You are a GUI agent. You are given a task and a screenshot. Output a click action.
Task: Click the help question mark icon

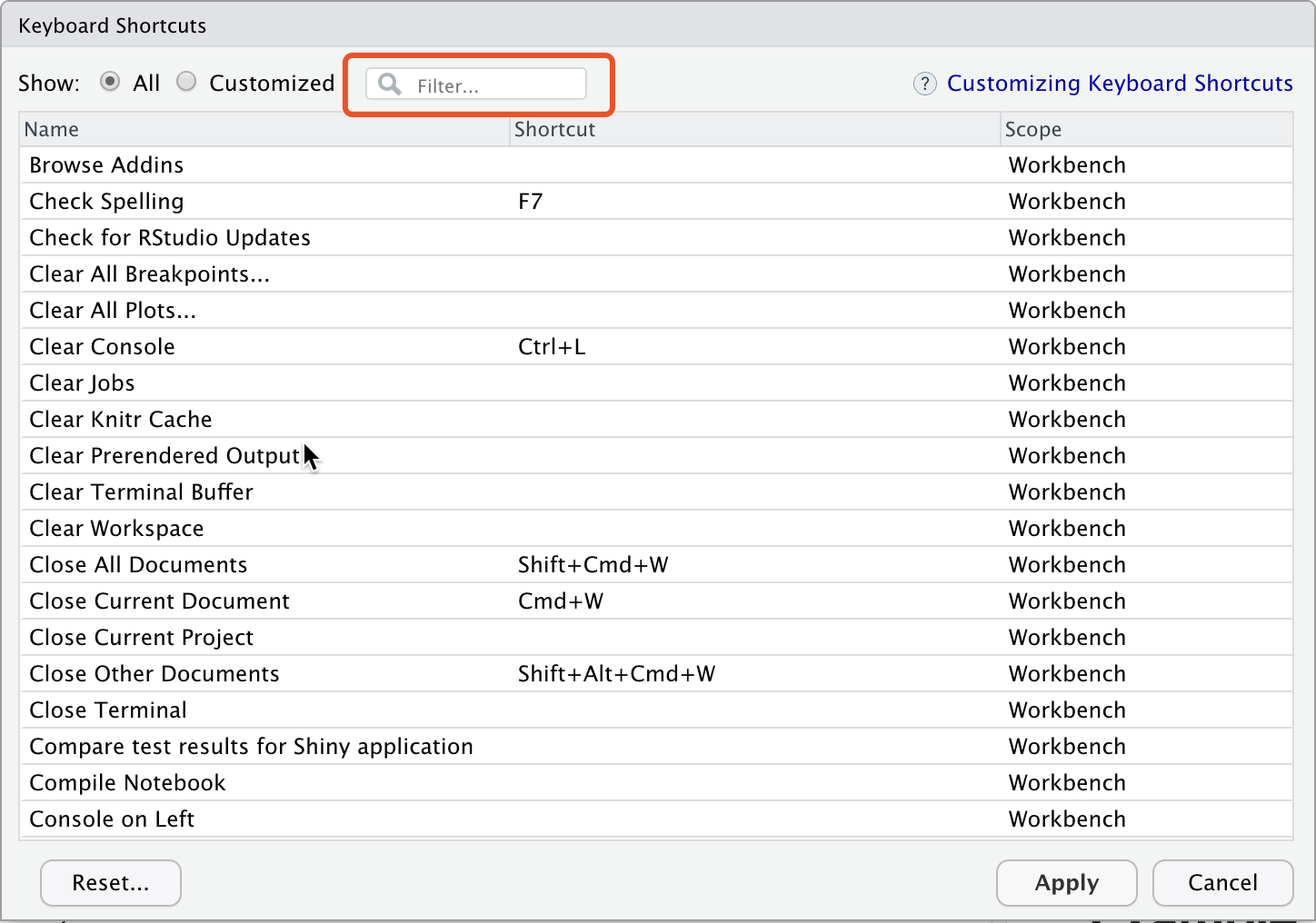click(924, 84)
